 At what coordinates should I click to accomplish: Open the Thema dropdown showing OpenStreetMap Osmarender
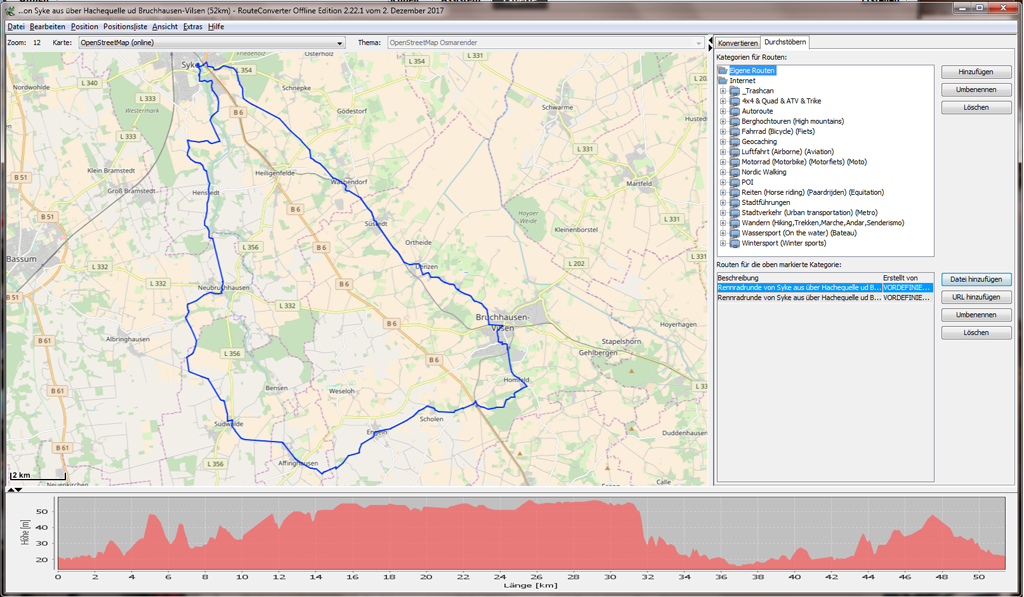(x=545, y=42)
